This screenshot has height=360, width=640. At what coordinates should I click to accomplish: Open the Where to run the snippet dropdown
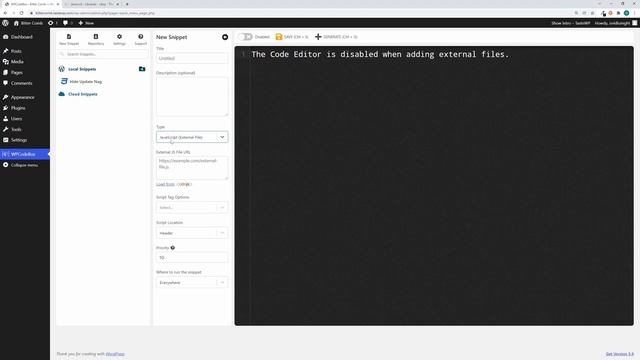pos(192,282)
